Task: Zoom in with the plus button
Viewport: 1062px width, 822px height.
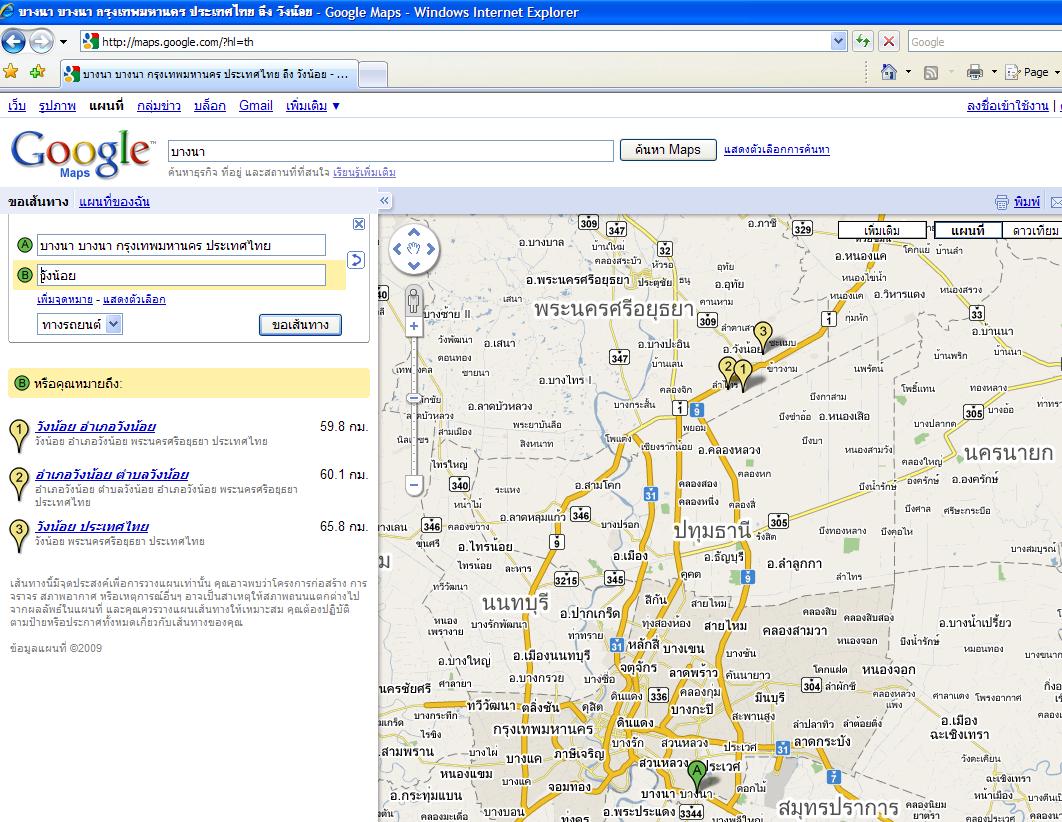Action: pos(414,326)
